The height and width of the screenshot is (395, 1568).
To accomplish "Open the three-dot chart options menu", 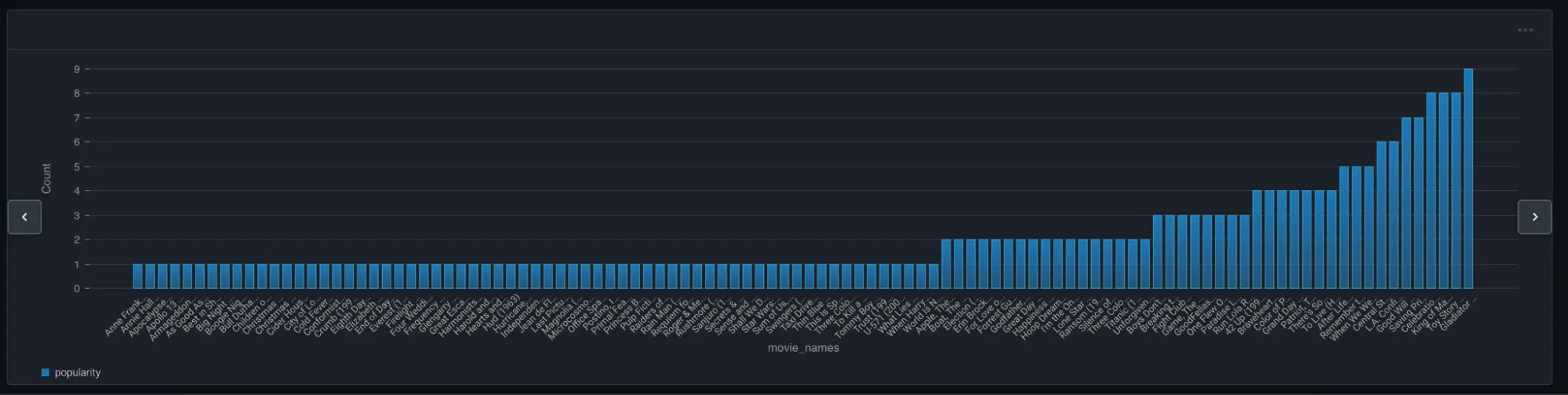I will (1525, 30).
